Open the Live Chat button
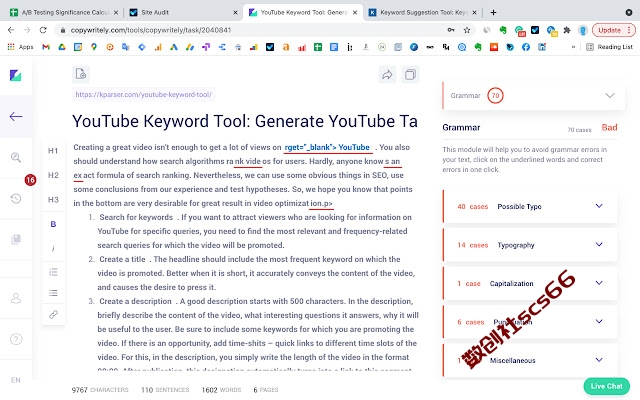The width and height of the screenshot is (640, 400). (x=607, y=386)
